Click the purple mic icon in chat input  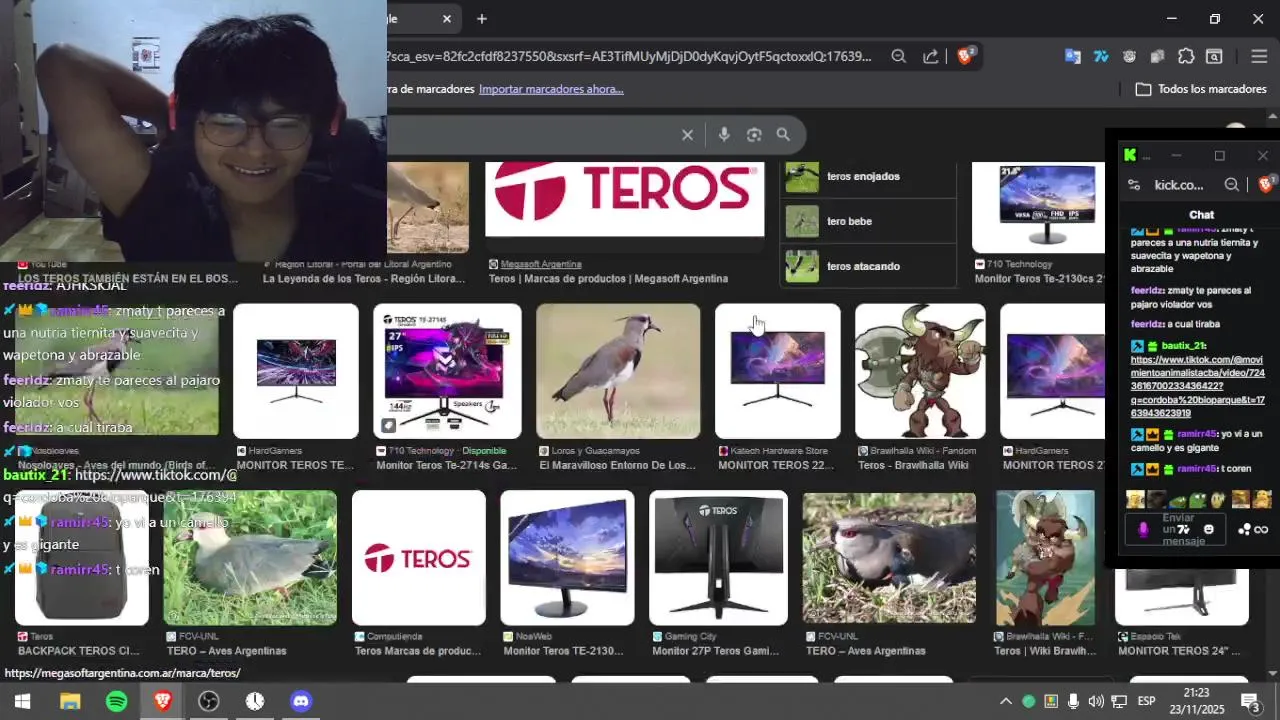point(1143,529)
